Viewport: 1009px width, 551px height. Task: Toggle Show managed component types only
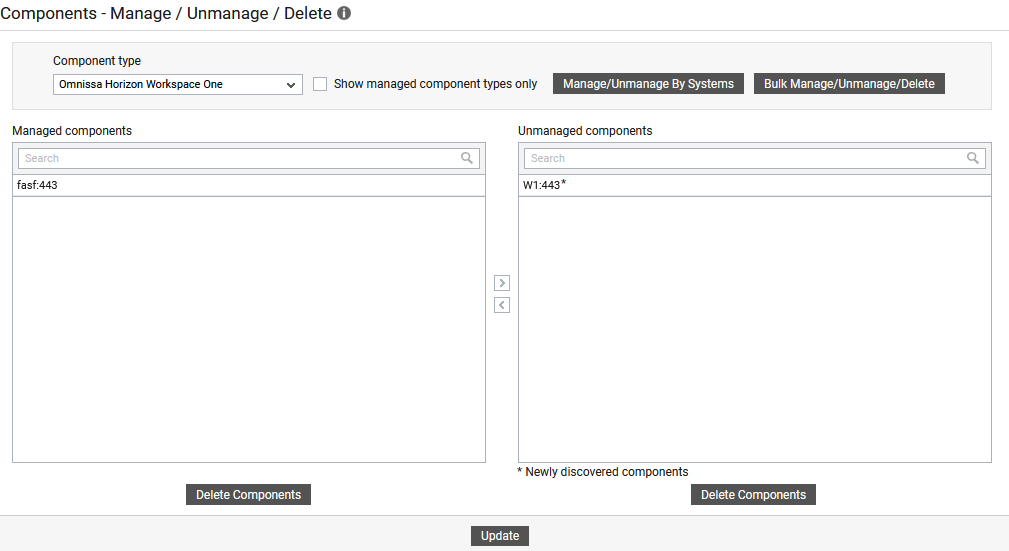[x=320, y=84]
